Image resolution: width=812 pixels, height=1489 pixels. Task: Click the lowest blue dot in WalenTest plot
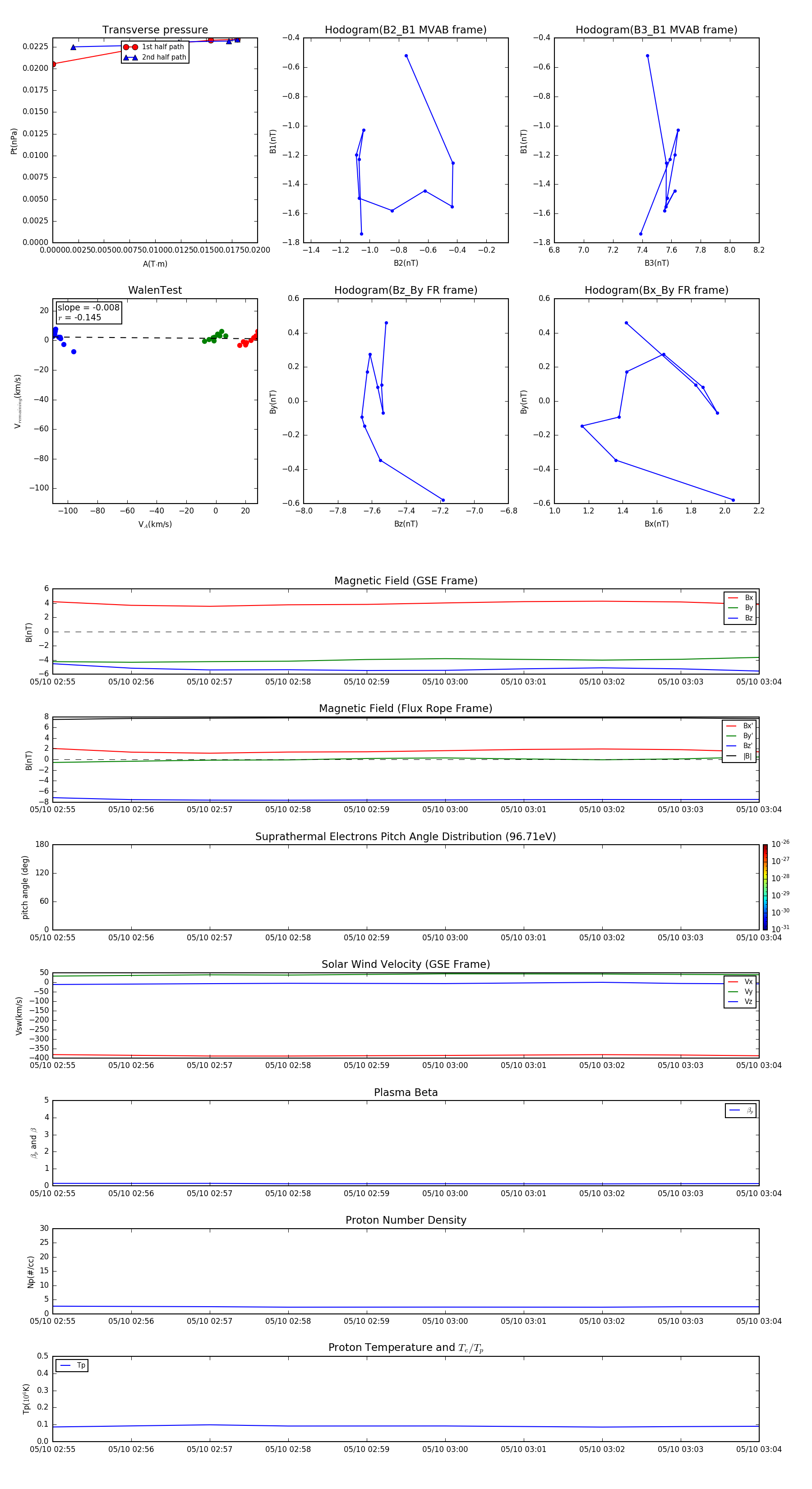(74, 352)
